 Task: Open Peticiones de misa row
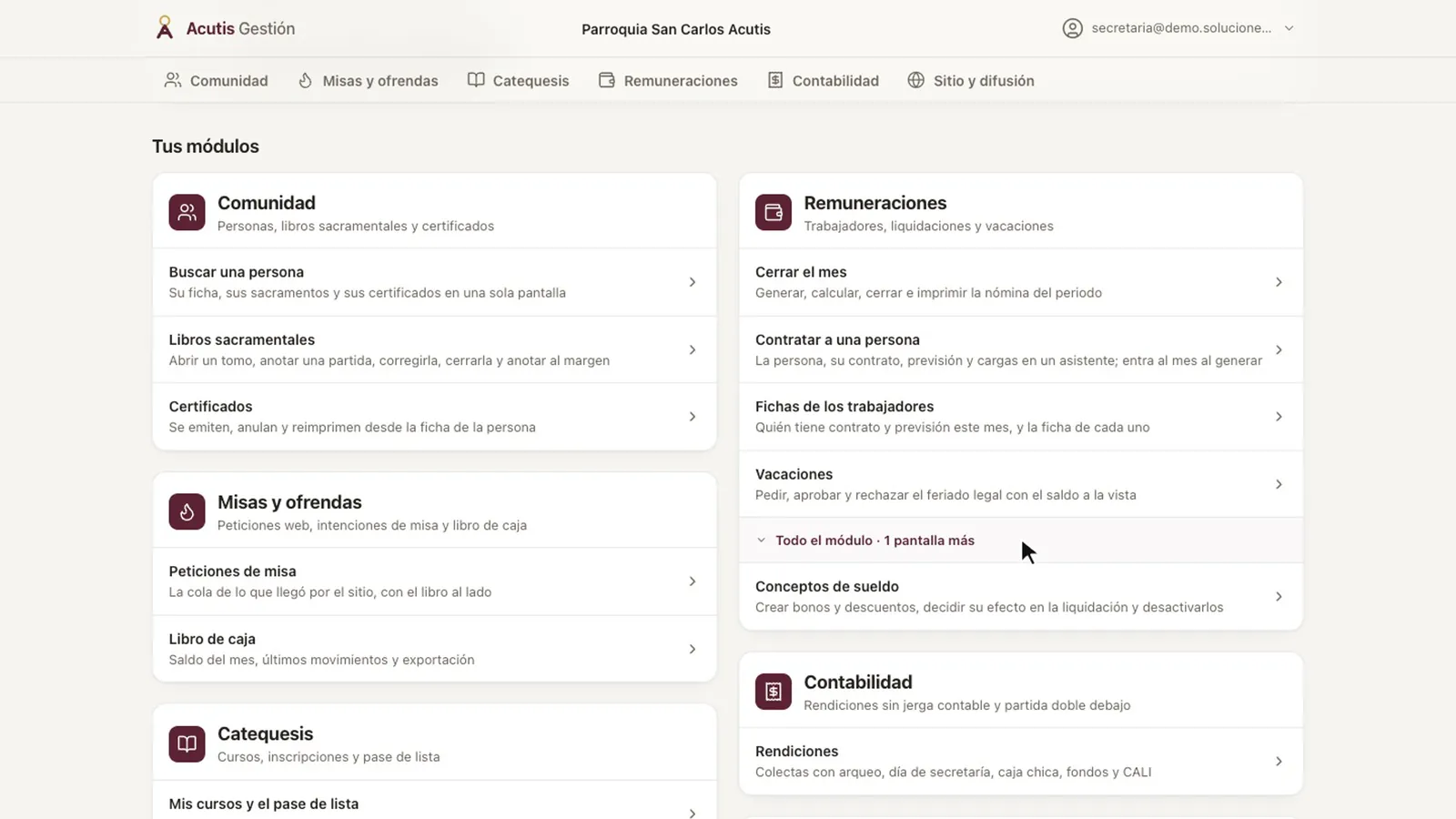(434, 581)
